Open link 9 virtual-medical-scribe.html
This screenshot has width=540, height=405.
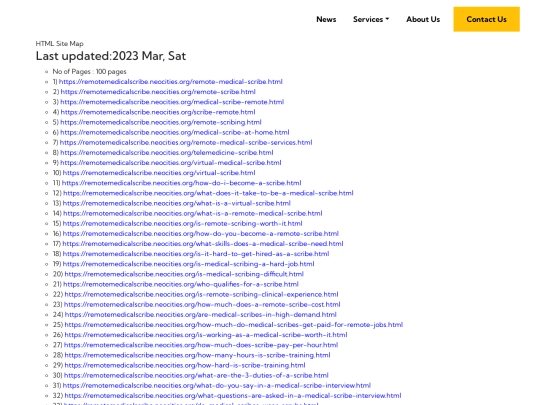click(171, 163)
